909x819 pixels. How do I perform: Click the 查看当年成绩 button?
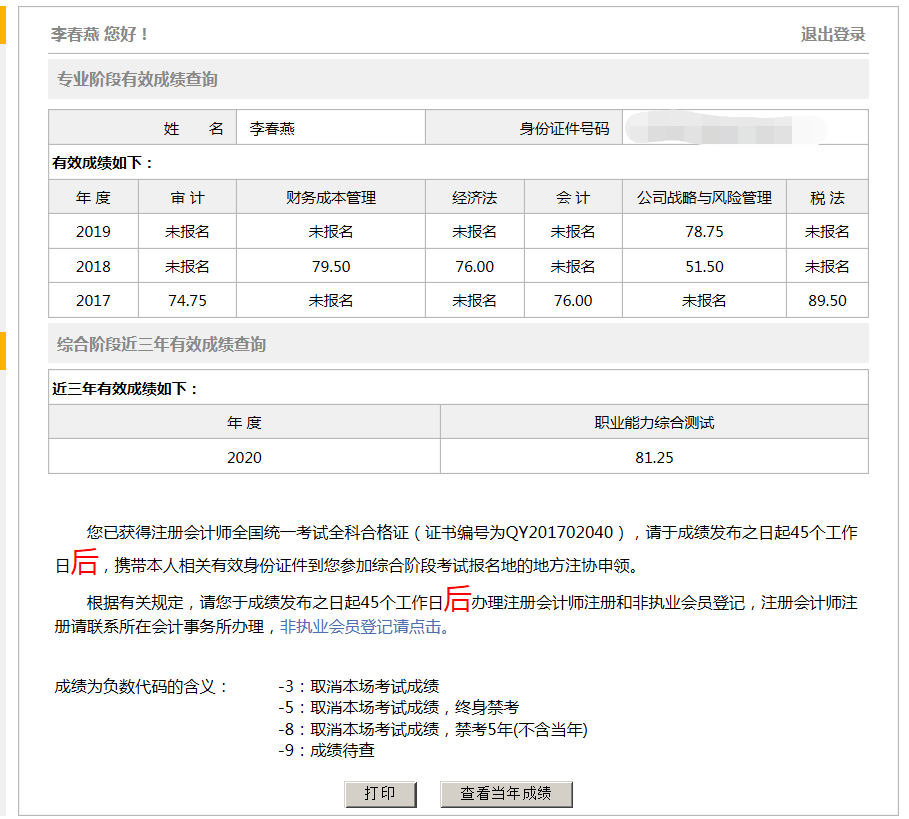pyautogui.click(x=506, y=794)
